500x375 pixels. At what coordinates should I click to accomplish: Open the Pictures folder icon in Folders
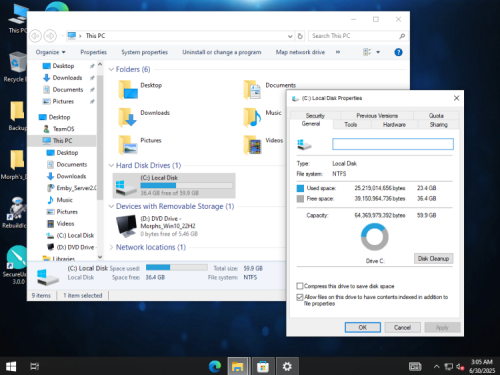tap(128, 145)
